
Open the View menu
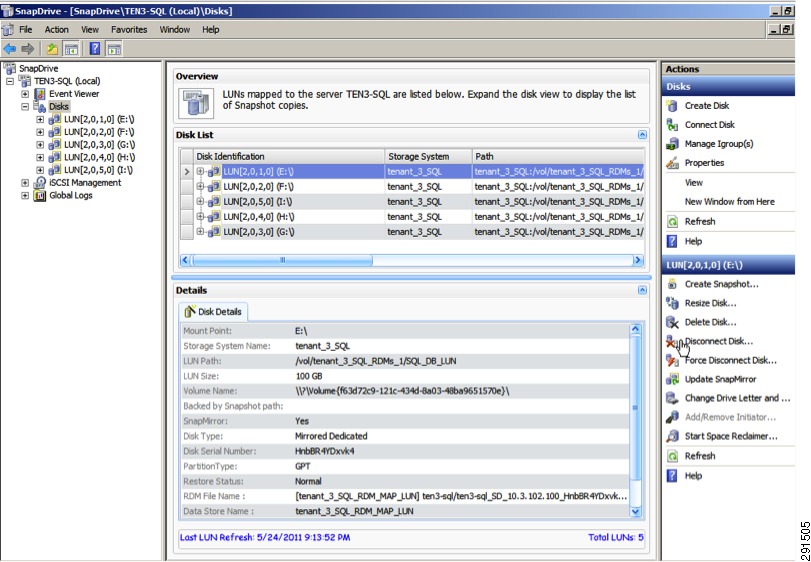coord(89,30)
